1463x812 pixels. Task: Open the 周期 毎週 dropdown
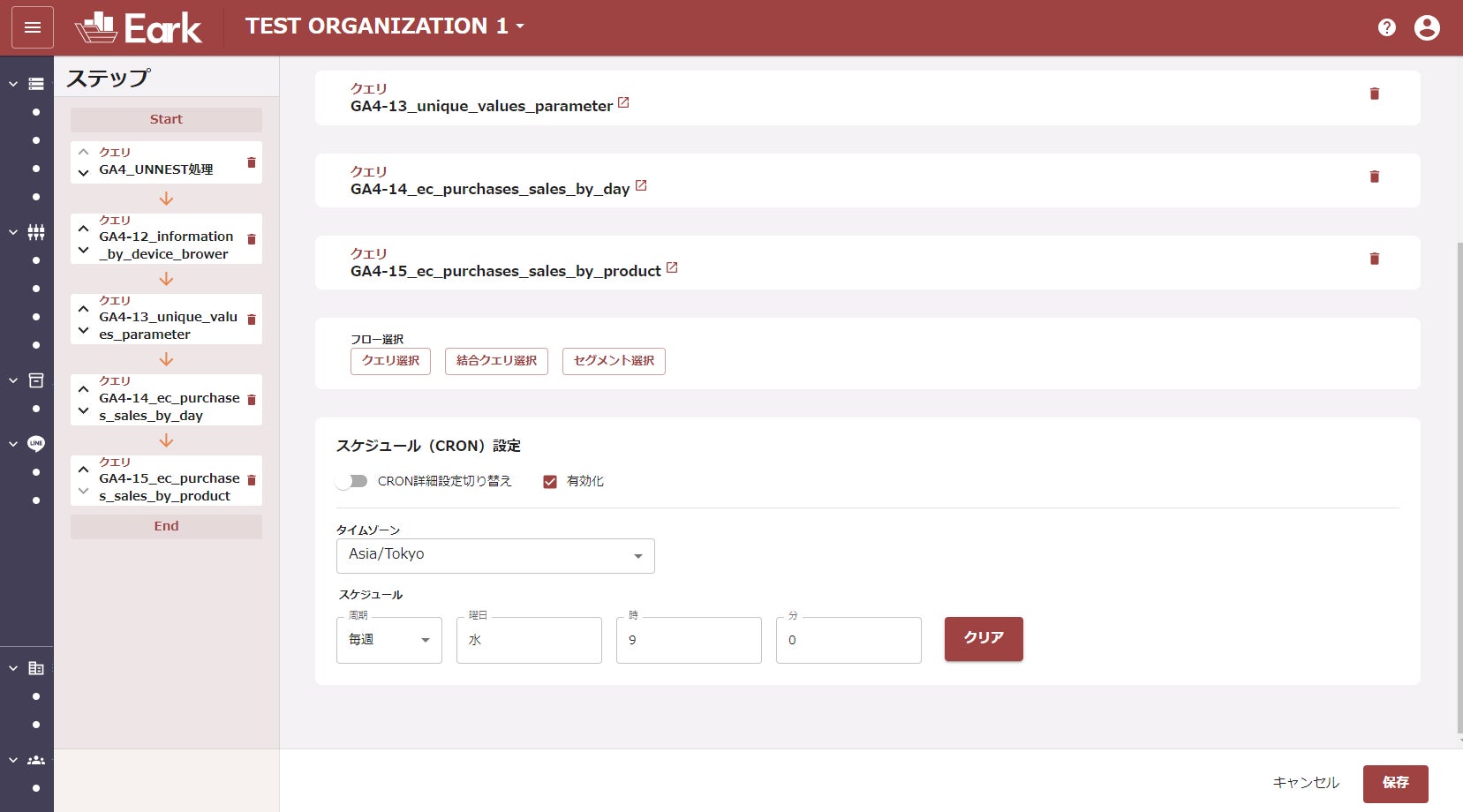pyautogui.click(x=389, y=640)
